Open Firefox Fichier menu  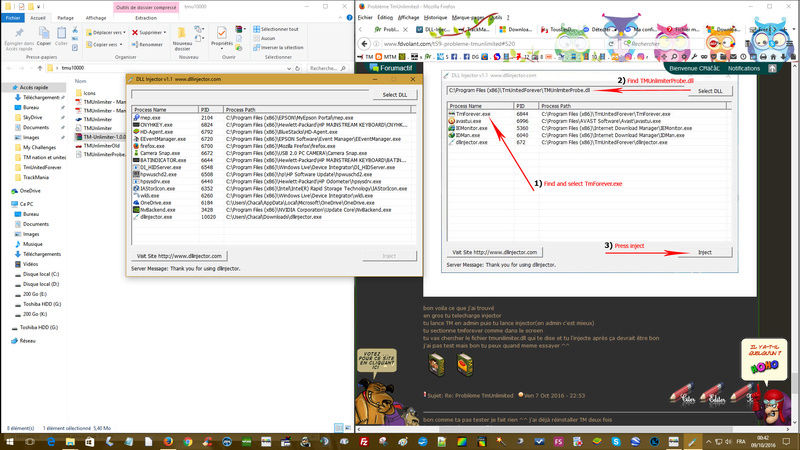(365, 17)
